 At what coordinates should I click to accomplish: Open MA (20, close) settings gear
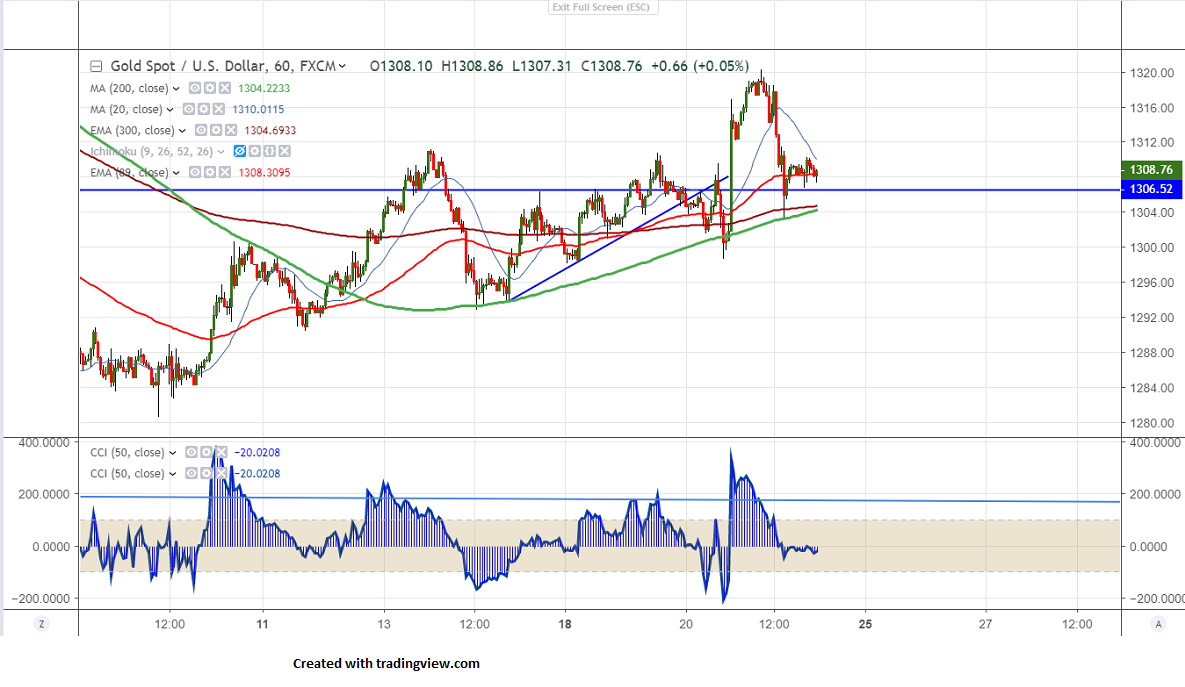[203, 109]
